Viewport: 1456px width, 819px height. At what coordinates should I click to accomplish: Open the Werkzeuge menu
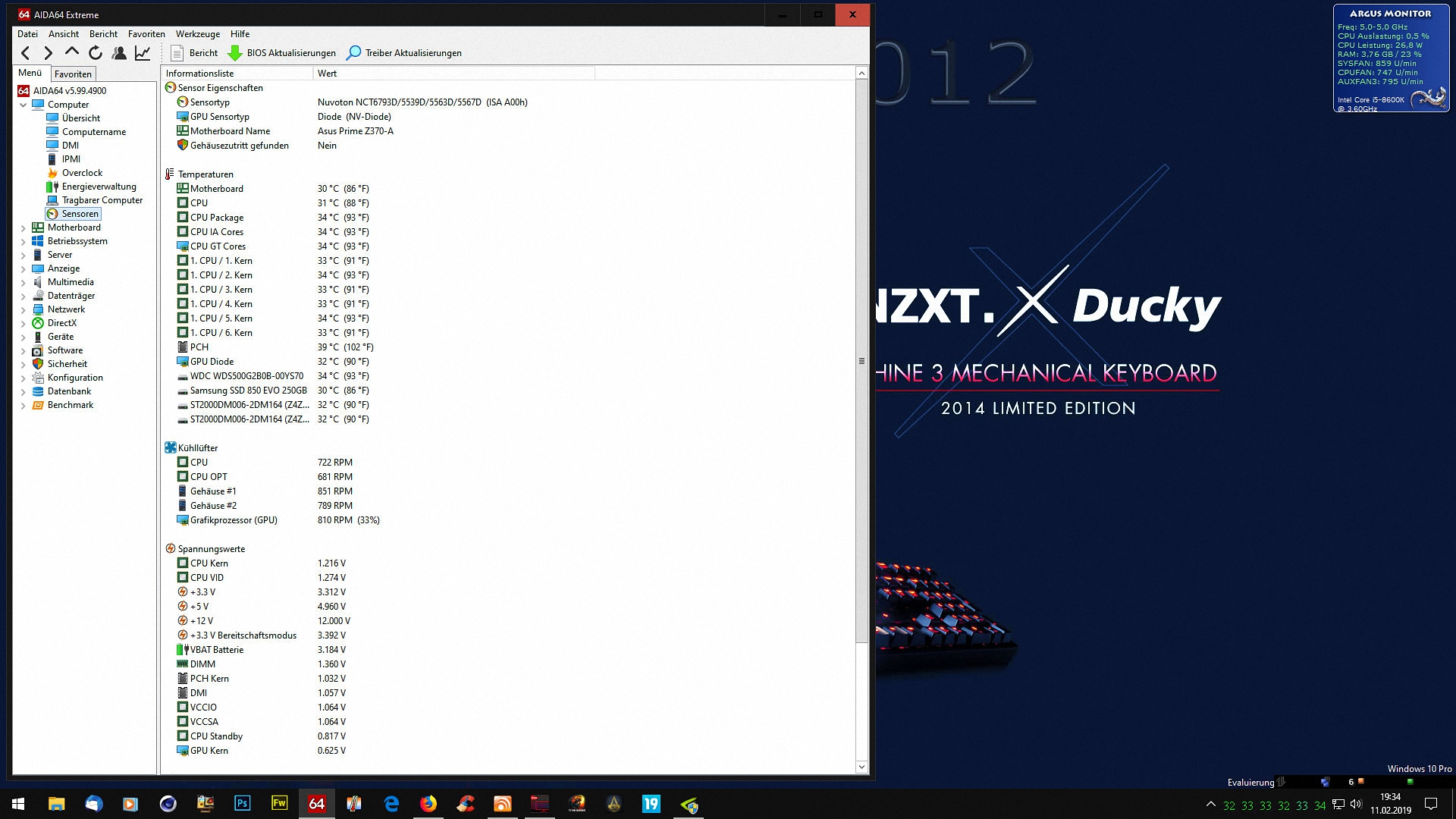198,34
